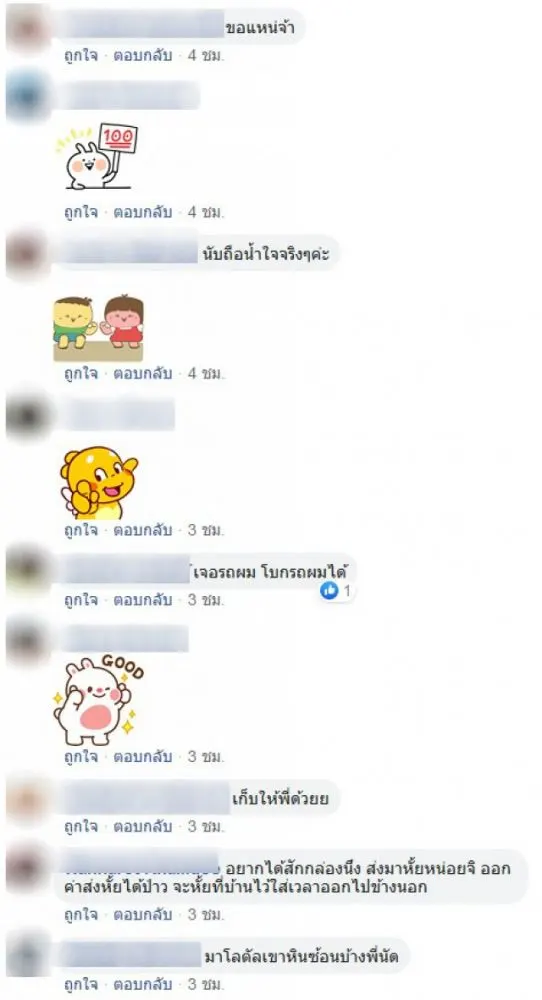The width and height of the screenshot is (542, 1000).
Task: Like the 'ขอแหน่จ้า' comment
Action: click(x=81, y=55)
